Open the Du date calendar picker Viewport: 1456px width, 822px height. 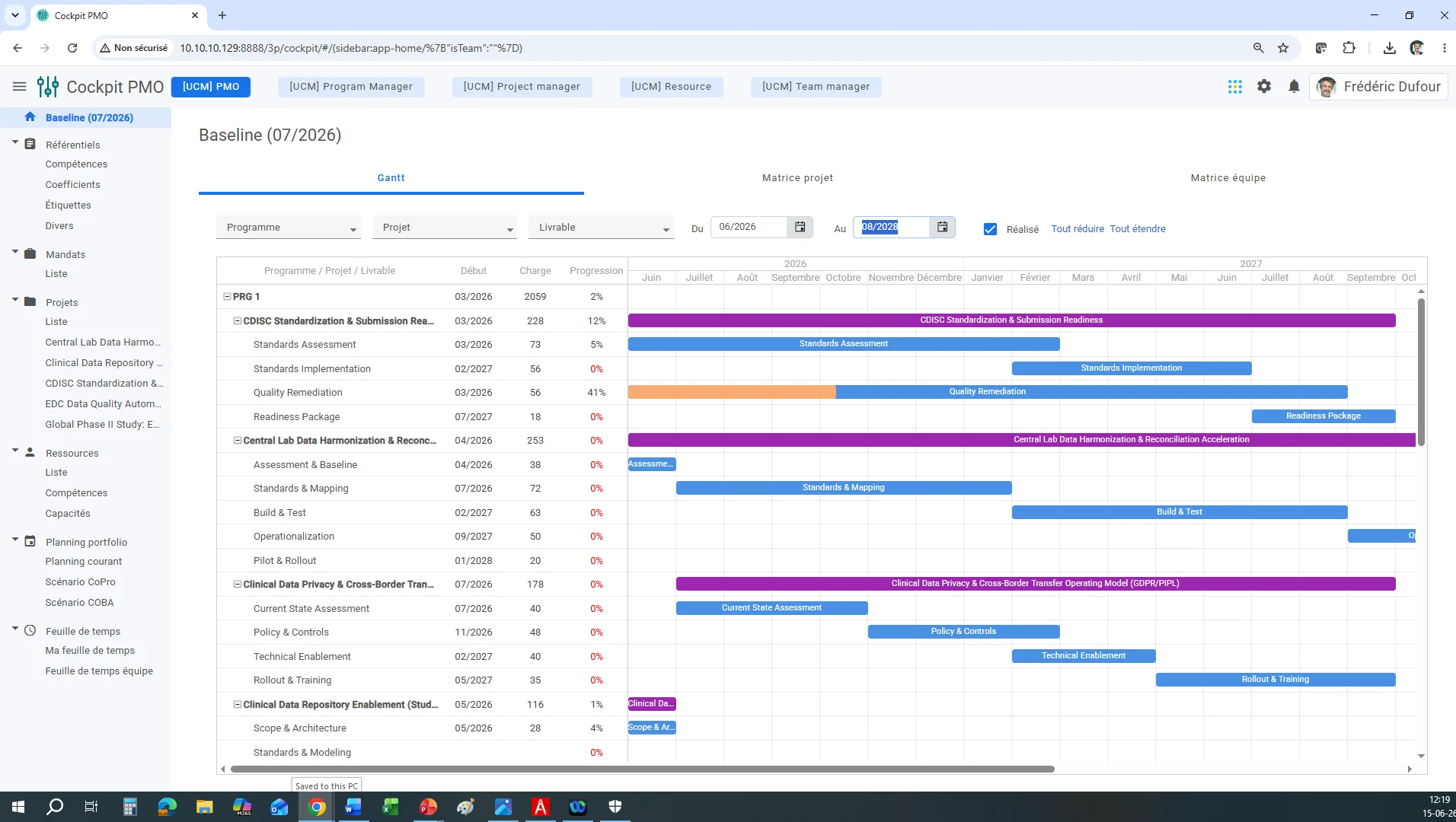pyautogui.click(x=800, y=227)
